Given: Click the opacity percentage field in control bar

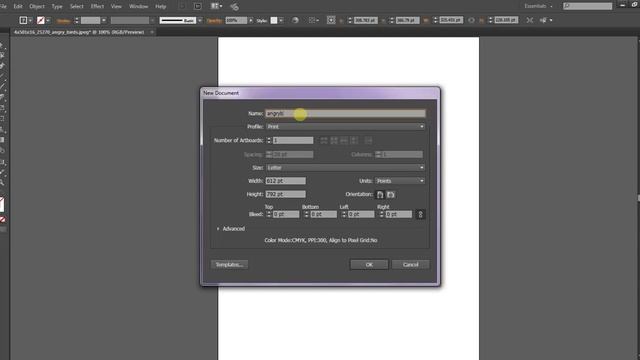Looking at the screenshot, I should tap(236, 20).
